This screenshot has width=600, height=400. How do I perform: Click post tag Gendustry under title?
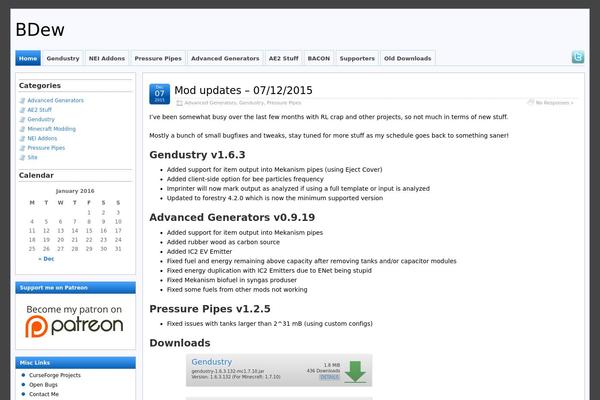coord(251,103)
